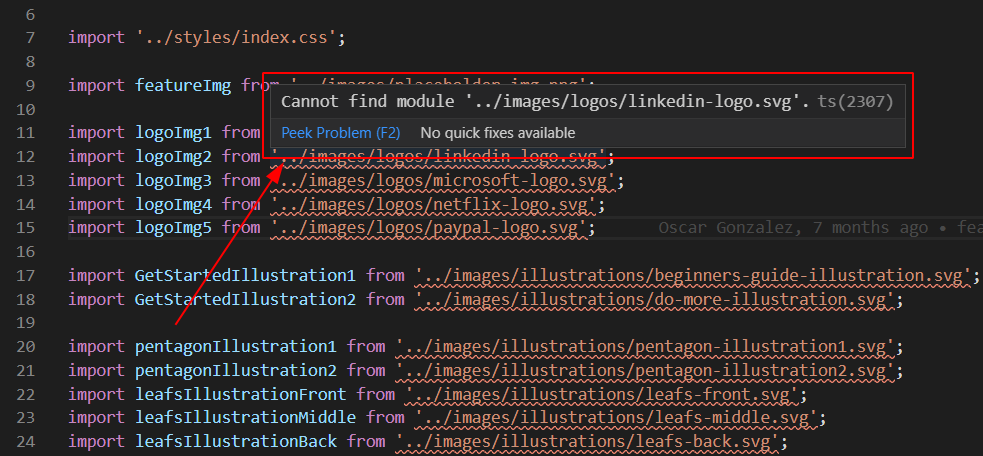Select the GetStartedIllustration1 identifier

tap(245, 276)
